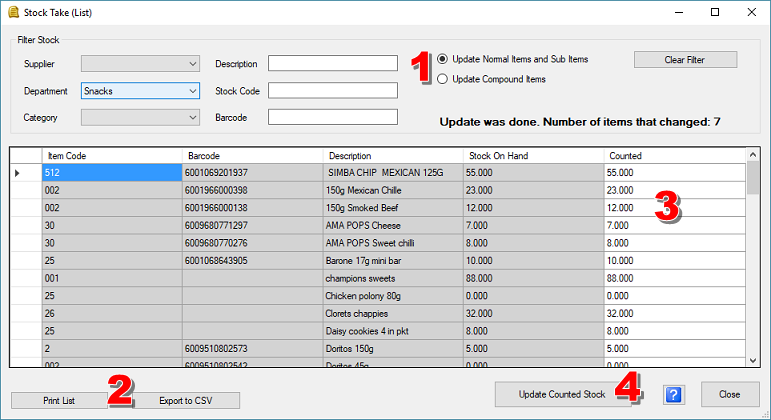771x420 pixels.
Task: Sort by the Stock On Hand column header
Action: (x=533, y=156)
